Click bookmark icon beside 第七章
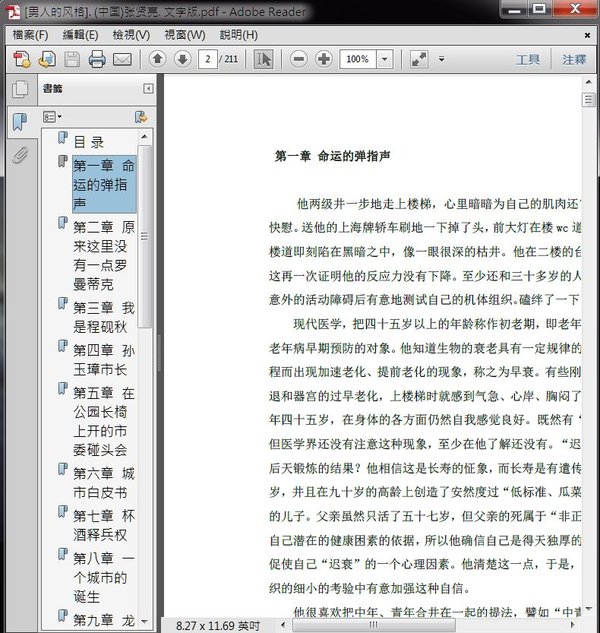600x633 pixels. coord(63,511)
